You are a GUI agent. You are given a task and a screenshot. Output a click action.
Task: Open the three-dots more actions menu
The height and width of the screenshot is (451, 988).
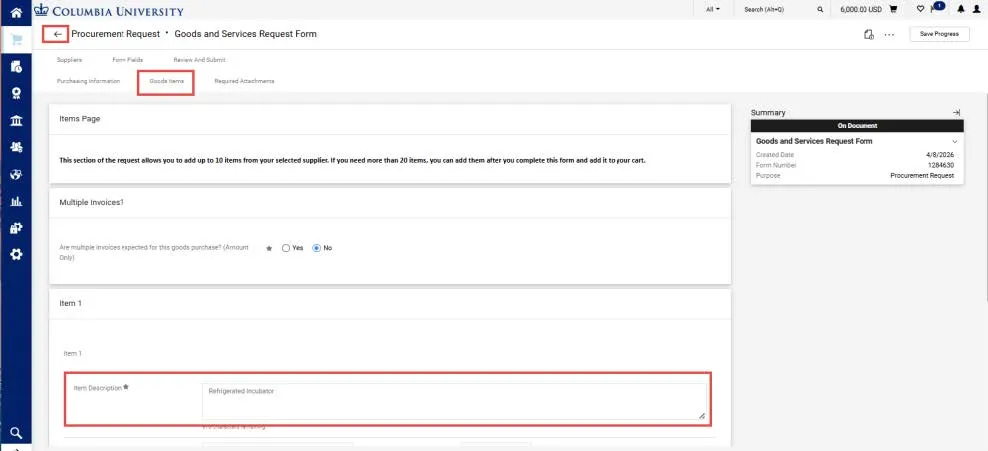pos(889,35)
